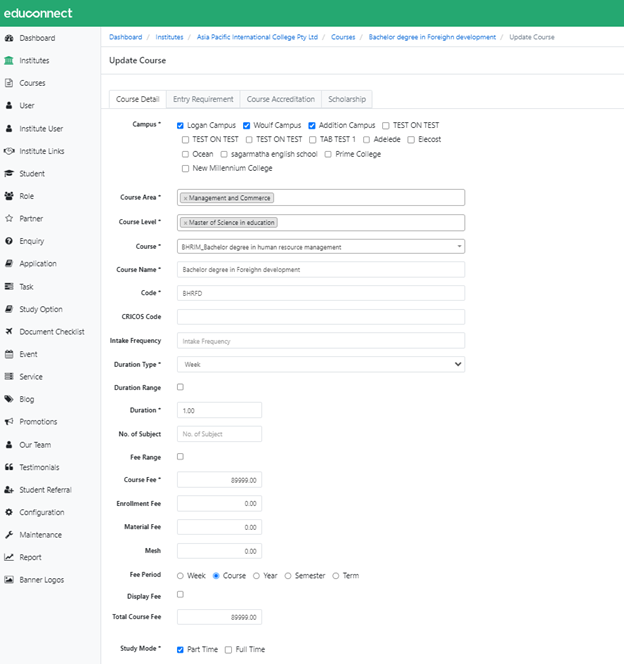This screenshot has height=664, width=624.
Task: Click the Application book icon
Action: pos(9,263)
